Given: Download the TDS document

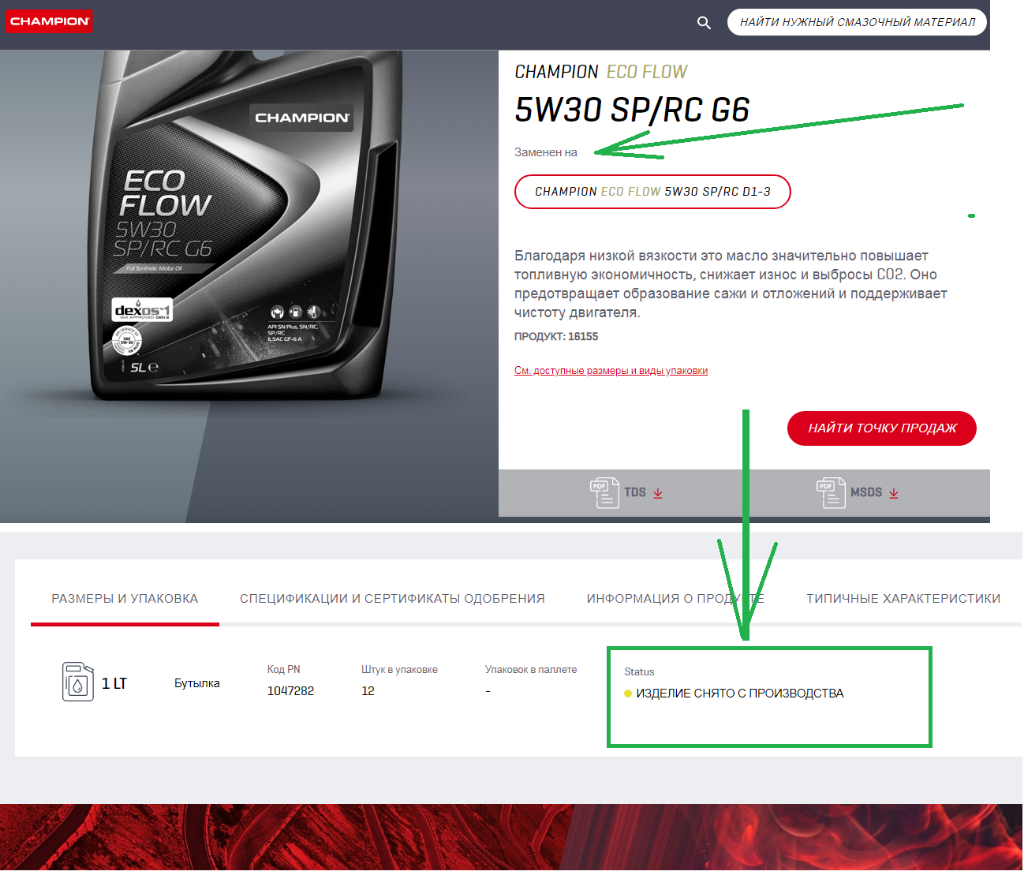Looking at the screenshot, I should [626, 492].
